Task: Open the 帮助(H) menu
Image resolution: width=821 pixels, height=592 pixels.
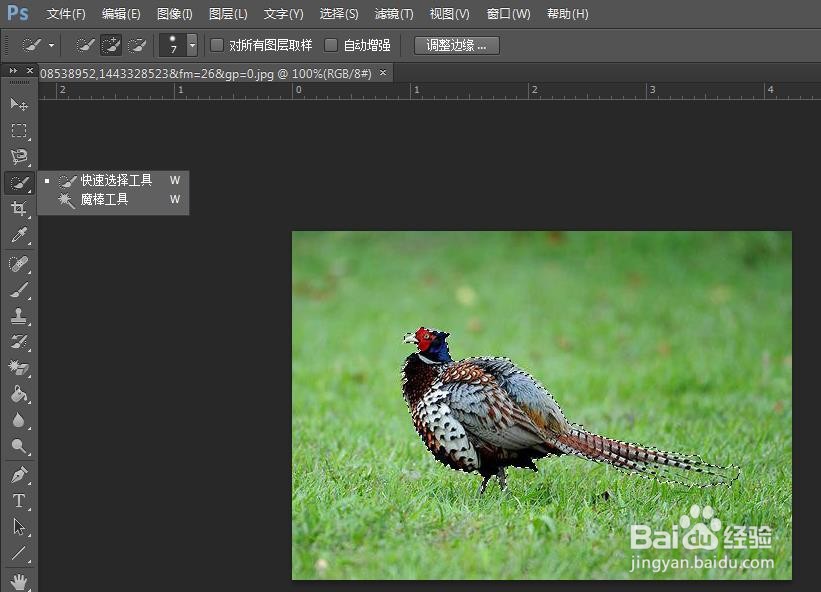Action: (x=568, y=14)
